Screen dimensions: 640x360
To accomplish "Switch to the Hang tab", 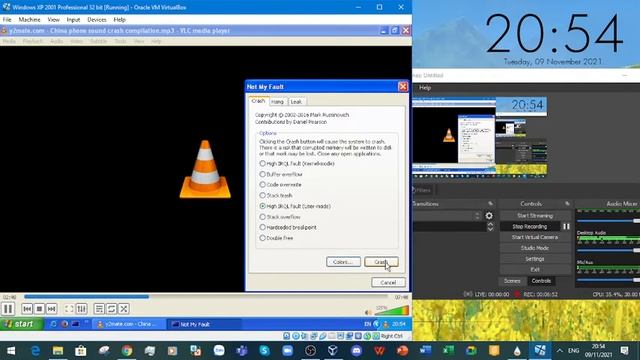I will pyautogui.click(x=278, y=102).
